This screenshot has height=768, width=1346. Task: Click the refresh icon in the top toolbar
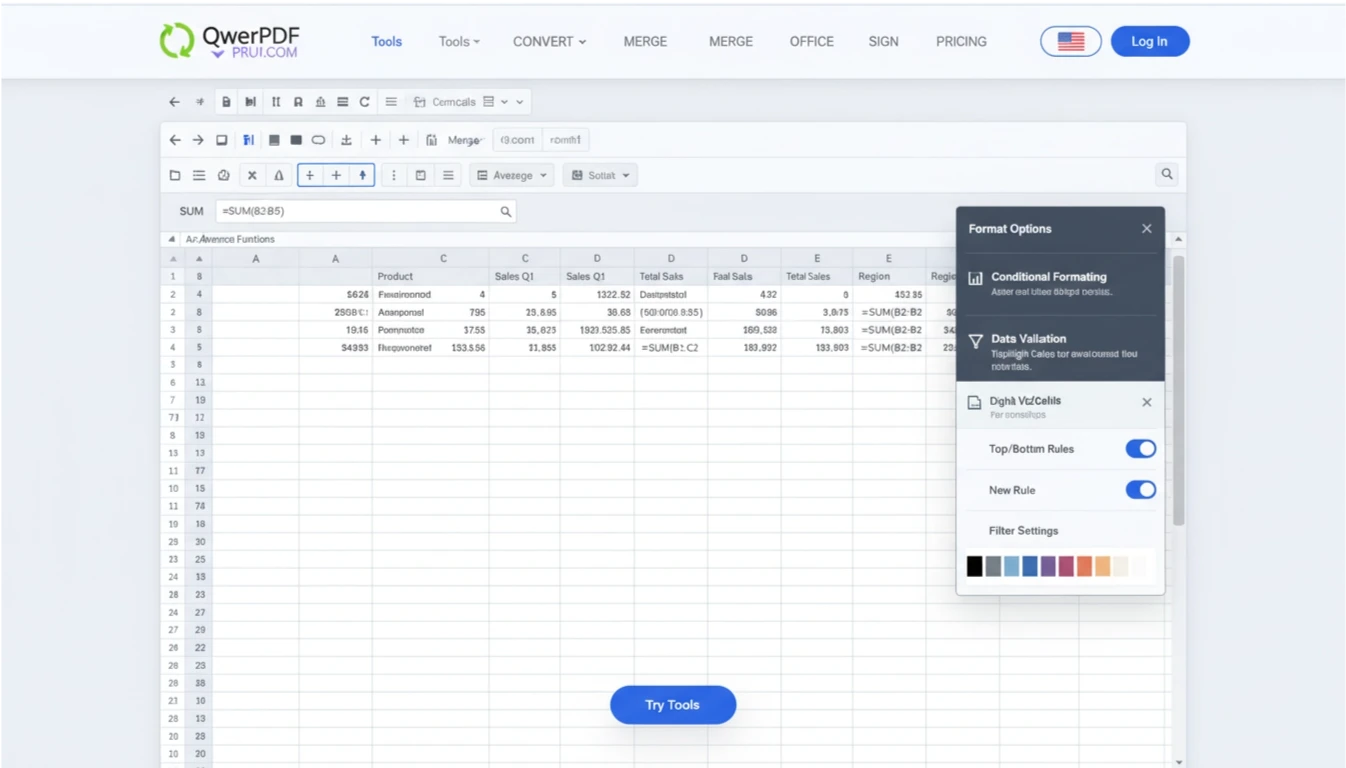point(365,102)
